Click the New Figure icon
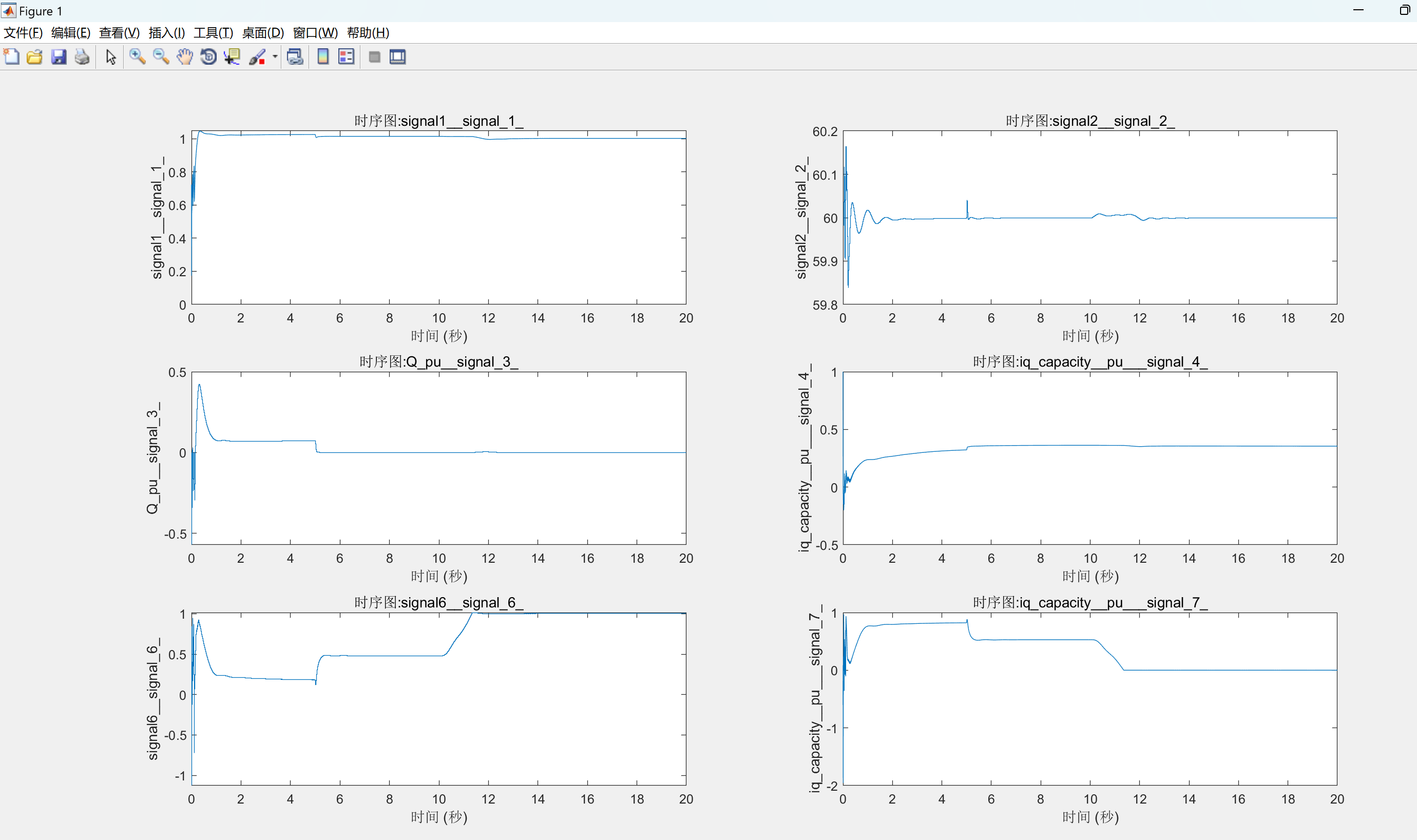Viewport: 1417px width, 840px height. coord(11,56)
